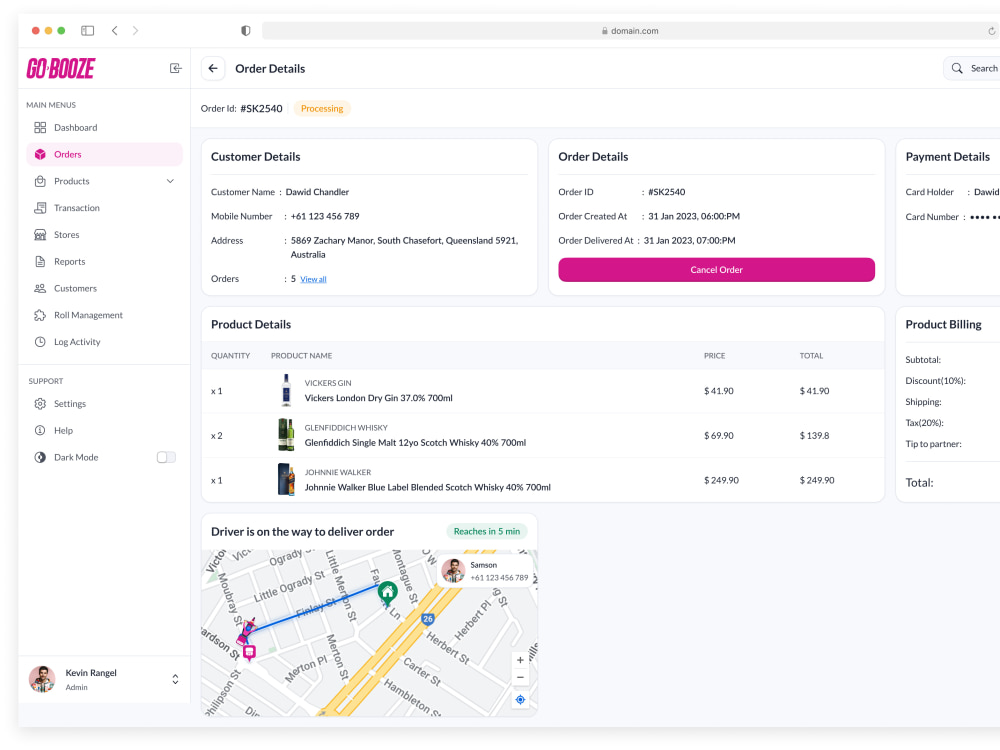Follow the View all orders link
The height and width of the screenshot is (750, 1000).
pos(313,279)
